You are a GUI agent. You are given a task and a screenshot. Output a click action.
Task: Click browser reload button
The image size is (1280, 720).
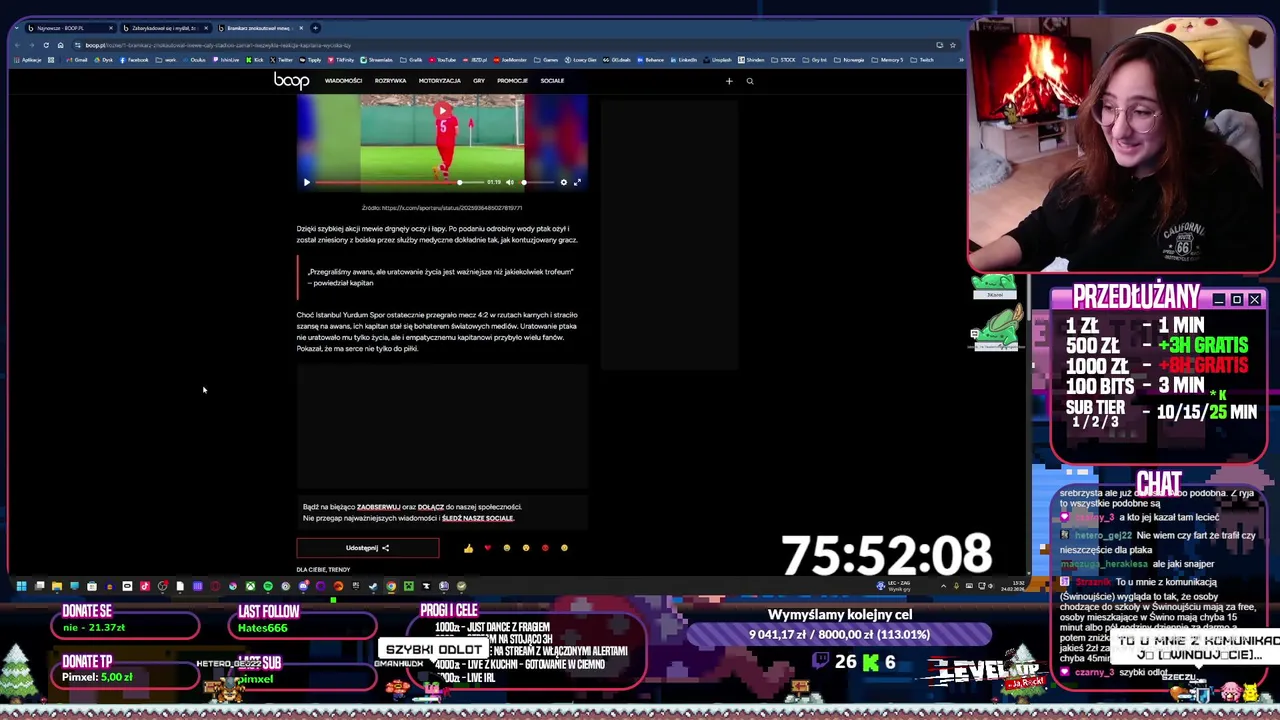[46, 45]
